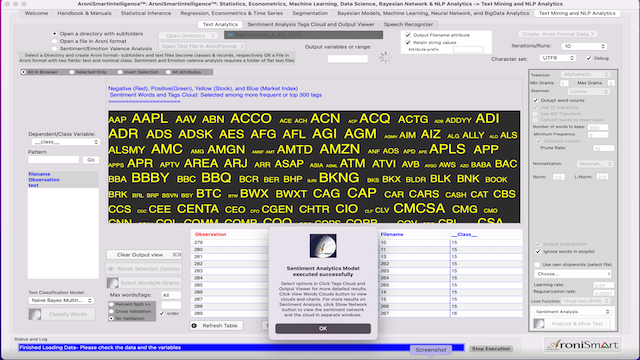Click the moon image in the dialog
This screenshot has height=360, width=640.
pos(323,246)
